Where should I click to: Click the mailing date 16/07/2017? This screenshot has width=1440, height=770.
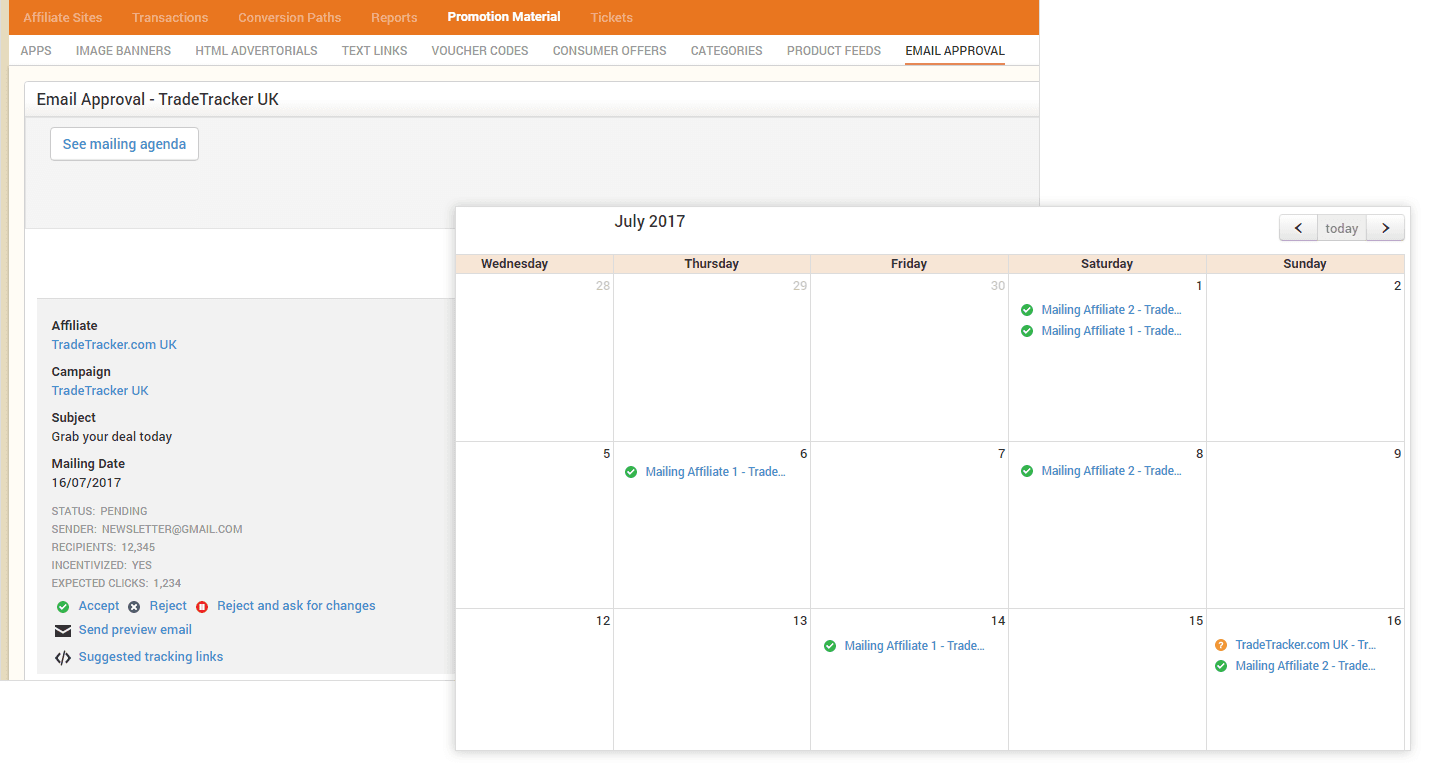86,483
